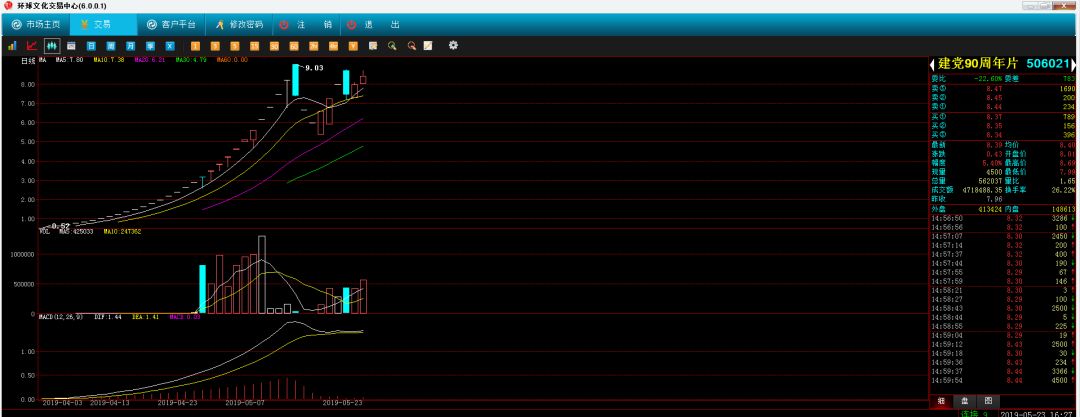
Task: Click the VOL indicator label
Action: (x=44, y=232)
